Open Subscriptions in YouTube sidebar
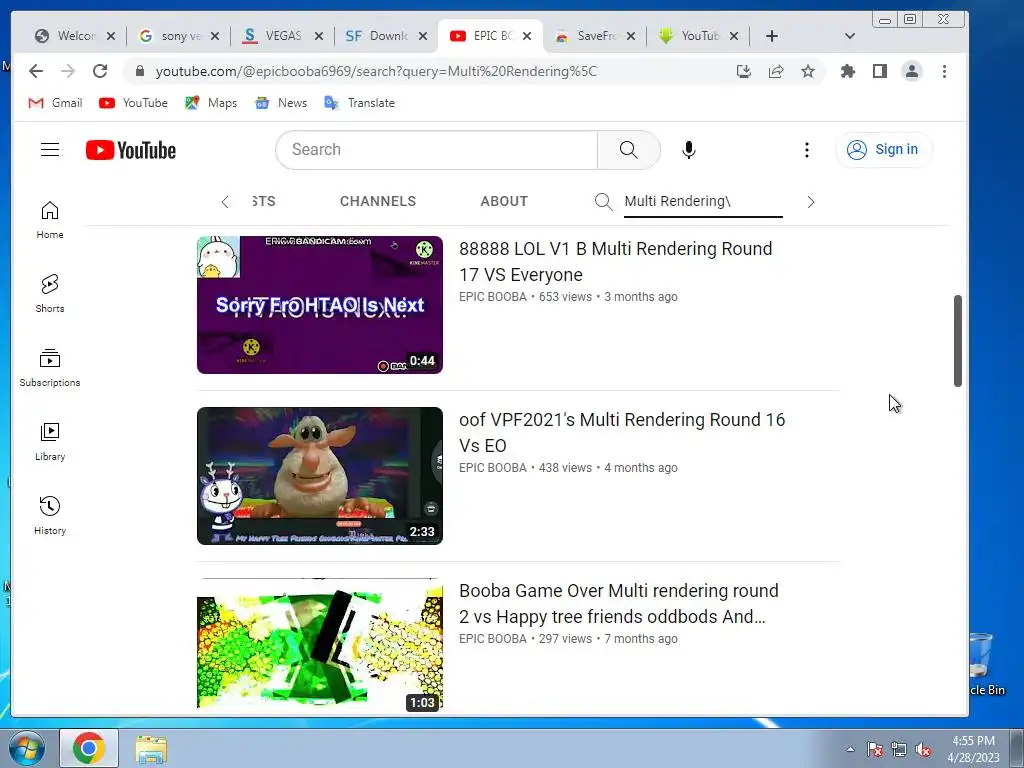1024x768 pixels. pos(50,368)
